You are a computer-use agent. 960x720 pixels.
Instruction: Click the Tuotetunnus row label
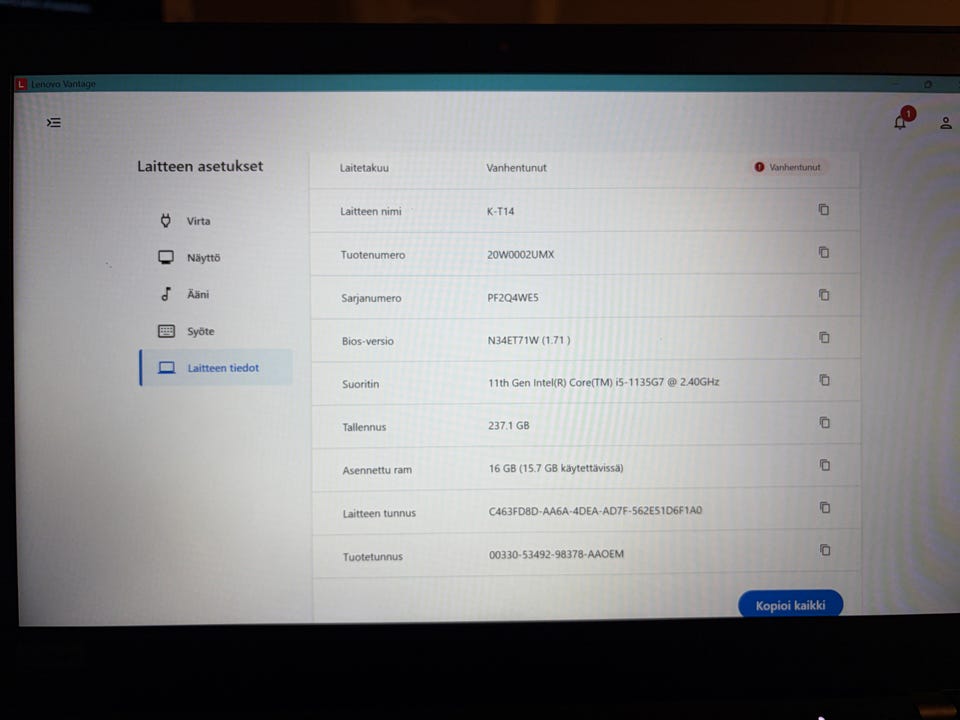coord(373,557)
